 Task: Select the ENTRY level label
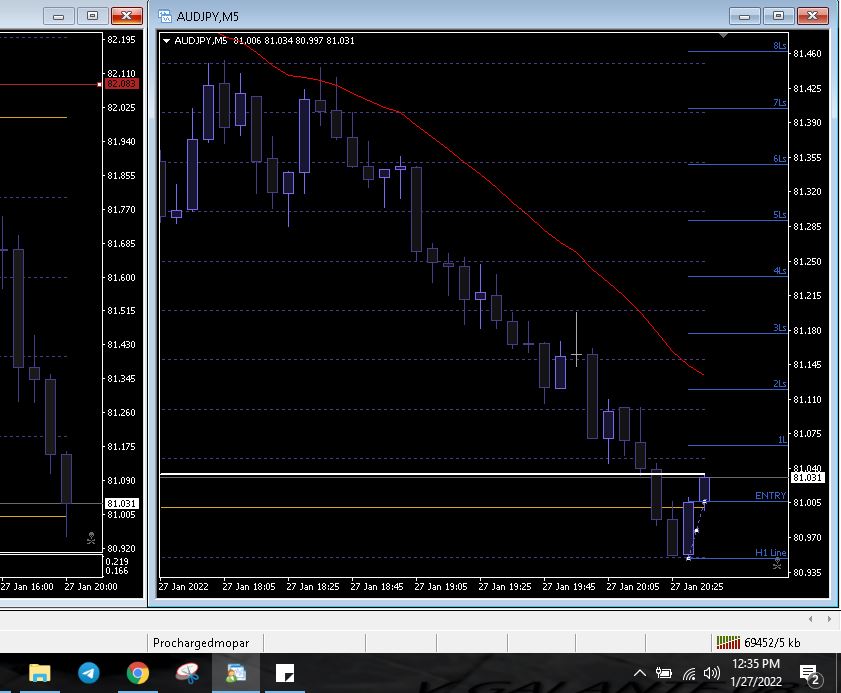tap(770, 496)
